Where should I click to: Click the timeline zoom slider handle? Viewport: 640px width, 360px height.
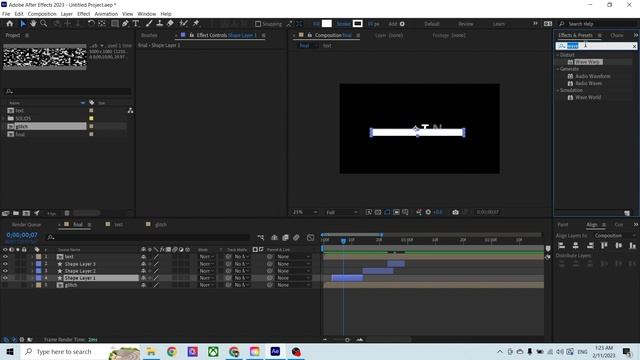(x=347, y=340)
